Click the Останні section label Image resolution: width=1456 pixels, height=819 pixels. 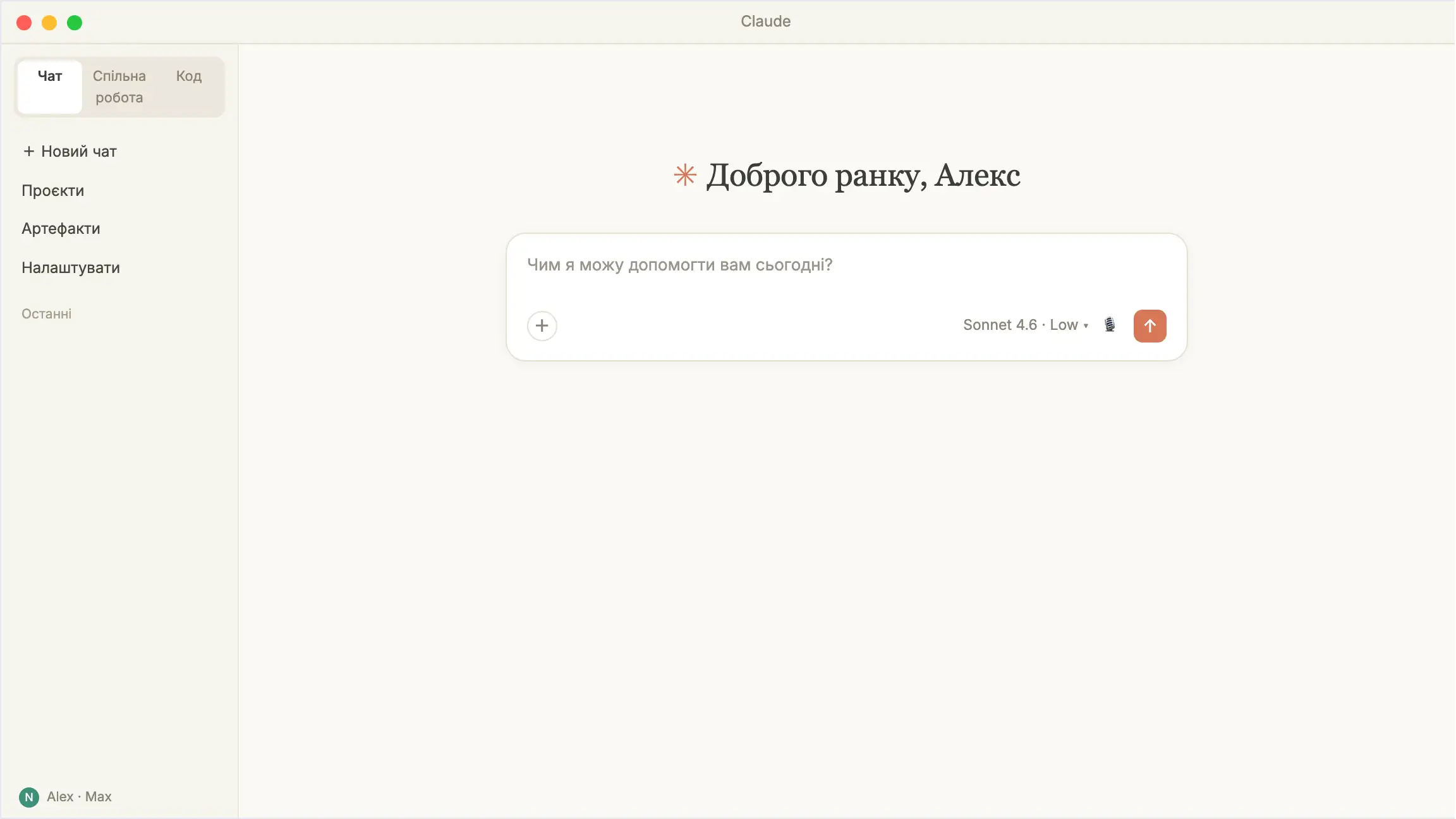47,313
